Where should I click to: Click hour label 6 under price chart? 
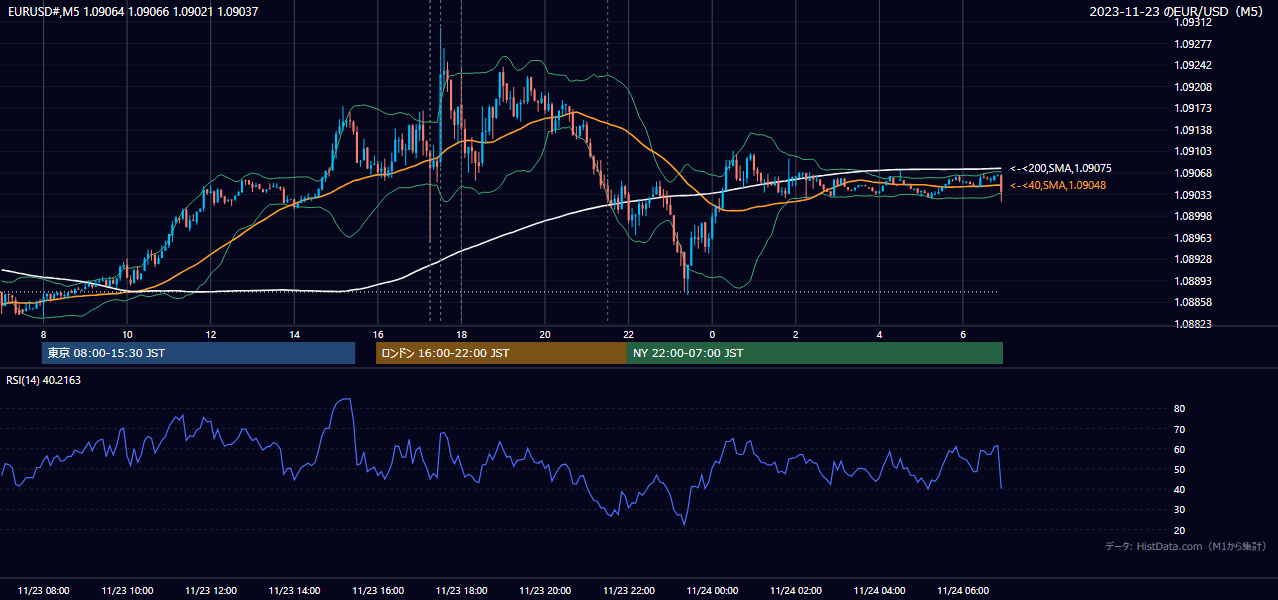[x=962, y=334]
